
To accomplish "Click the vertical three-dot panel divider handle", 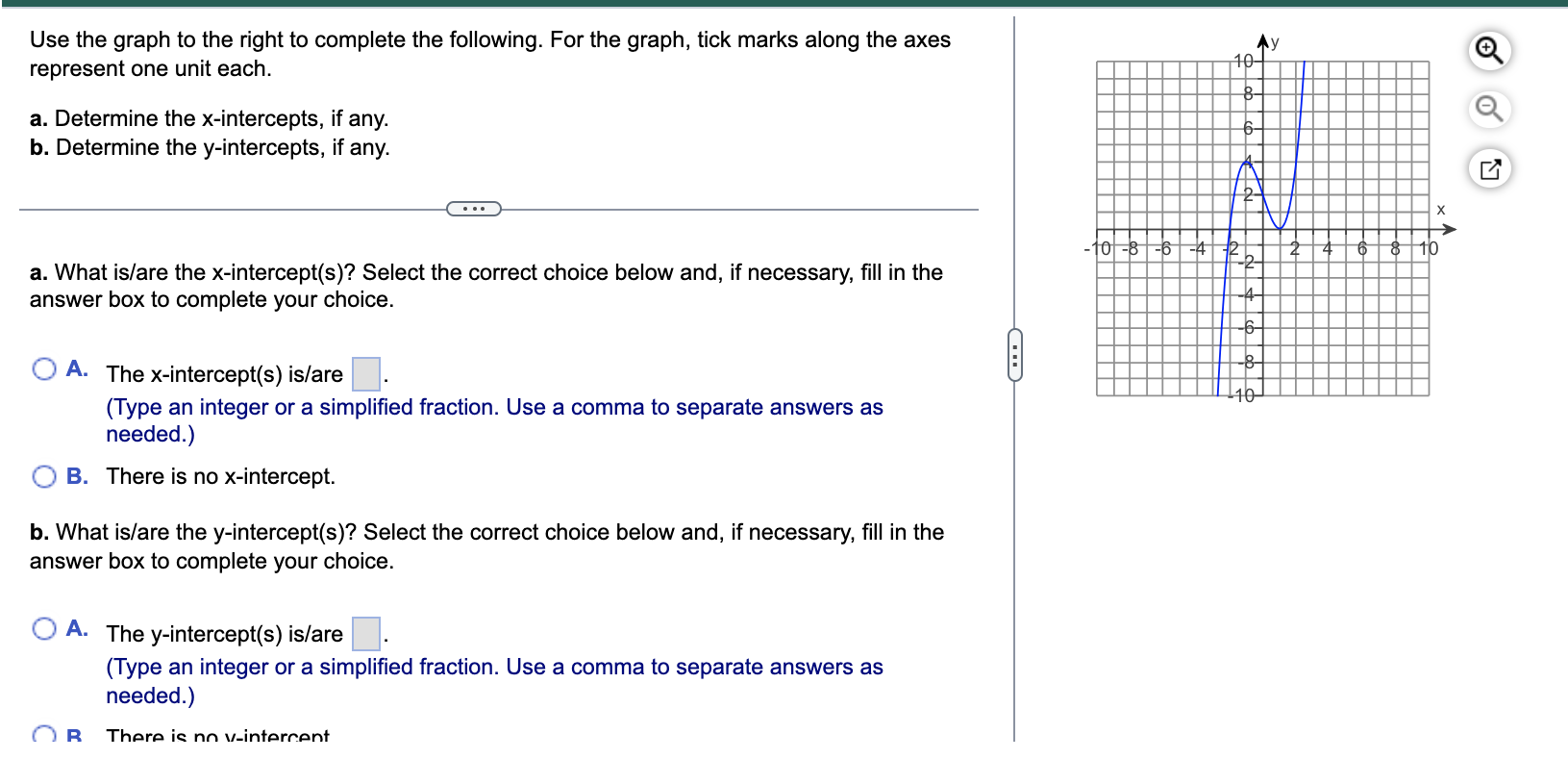I will tap(1016, 358).
